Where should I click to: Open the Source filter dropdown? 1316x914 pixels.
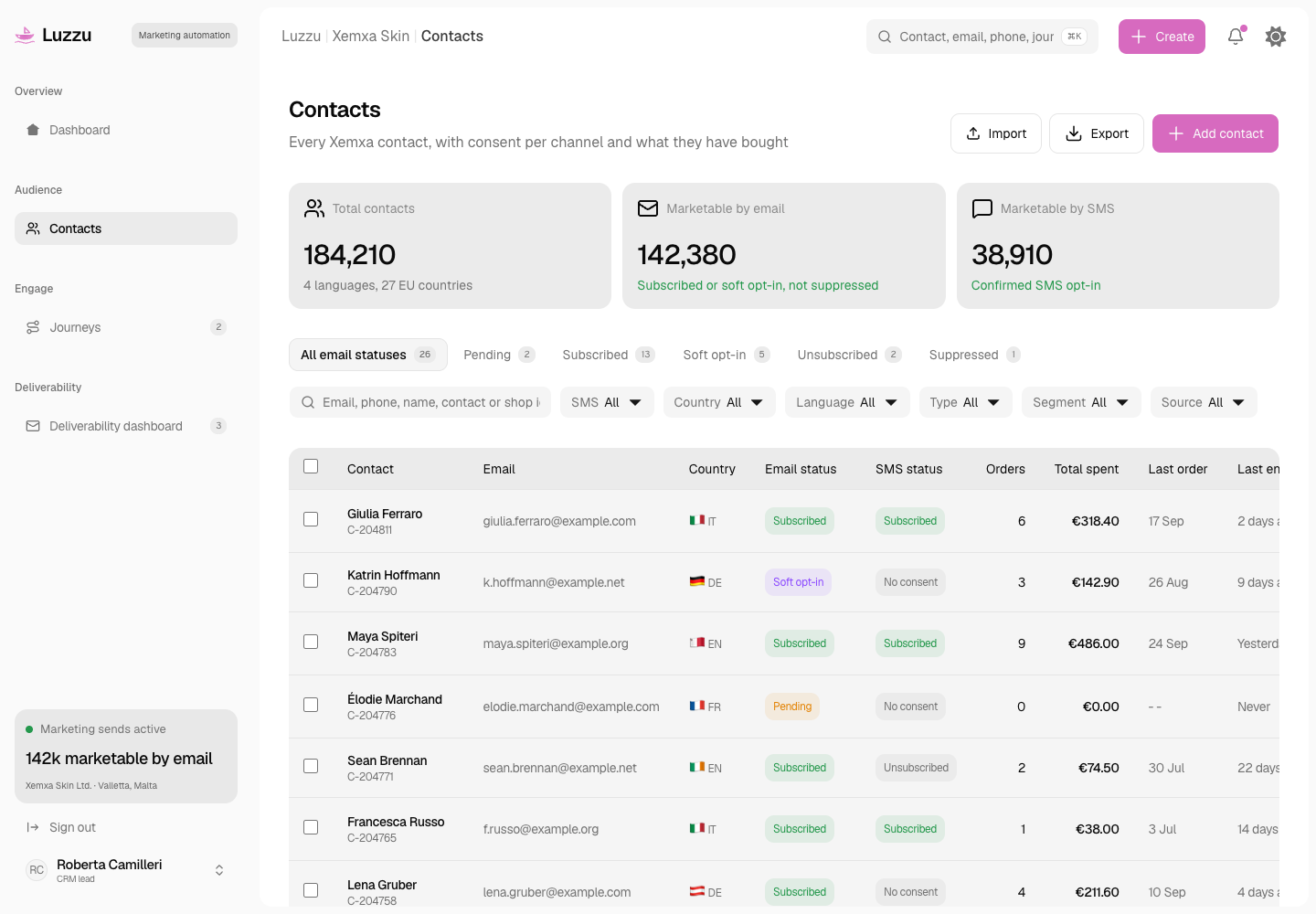(1204, 402)
